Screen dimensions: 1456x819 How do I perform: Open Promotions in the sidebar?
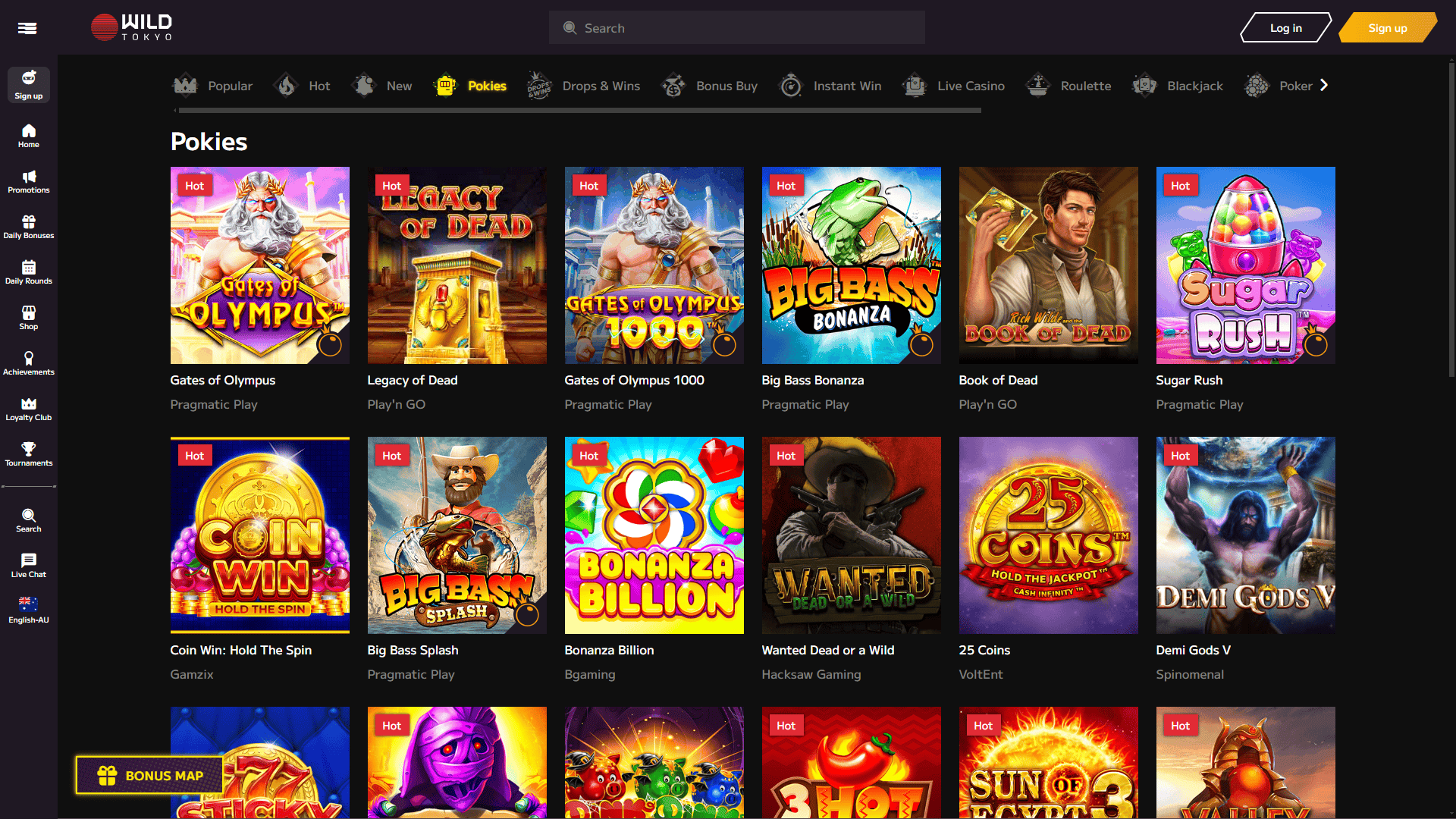[29, 182]
